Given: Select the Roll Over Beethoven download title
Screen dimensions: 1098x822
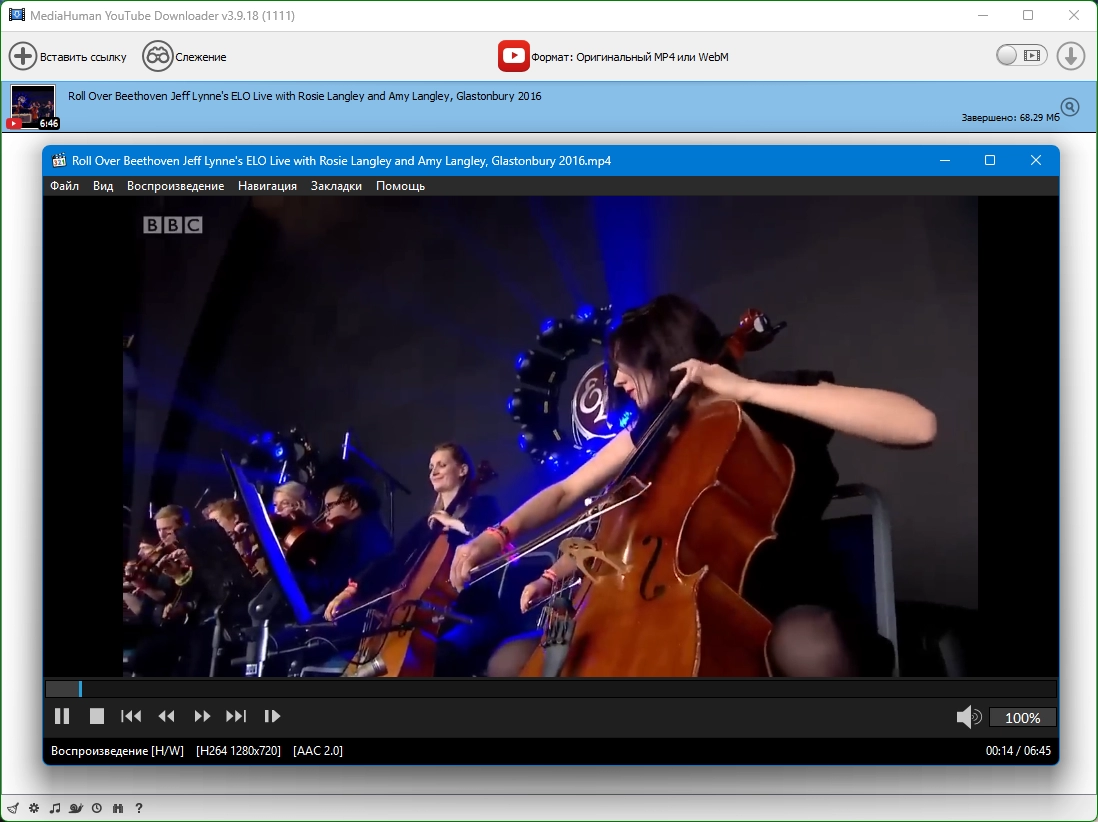Looking at the screenshot, I should (305, 96).
